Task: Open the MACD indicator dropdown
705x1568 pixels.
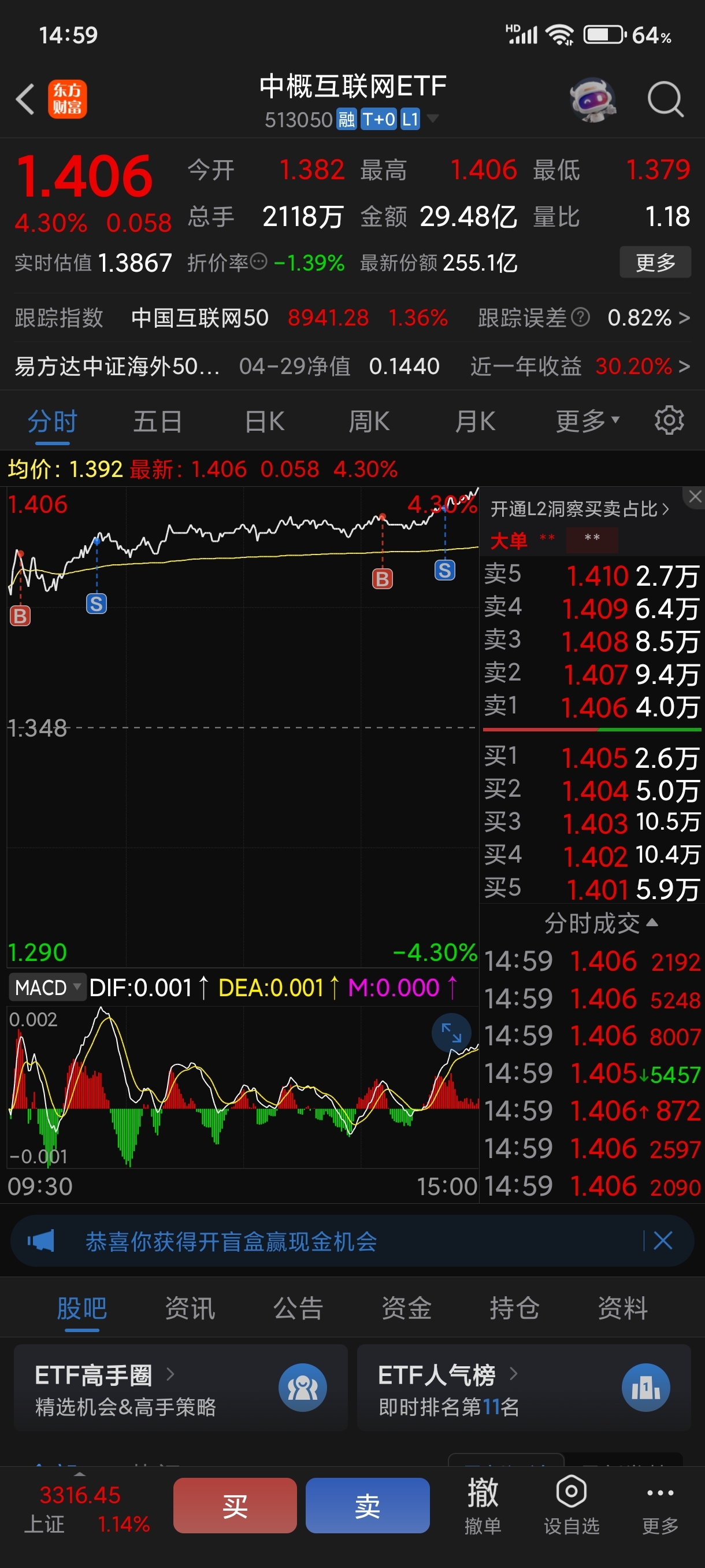Action: pos(47,988)
